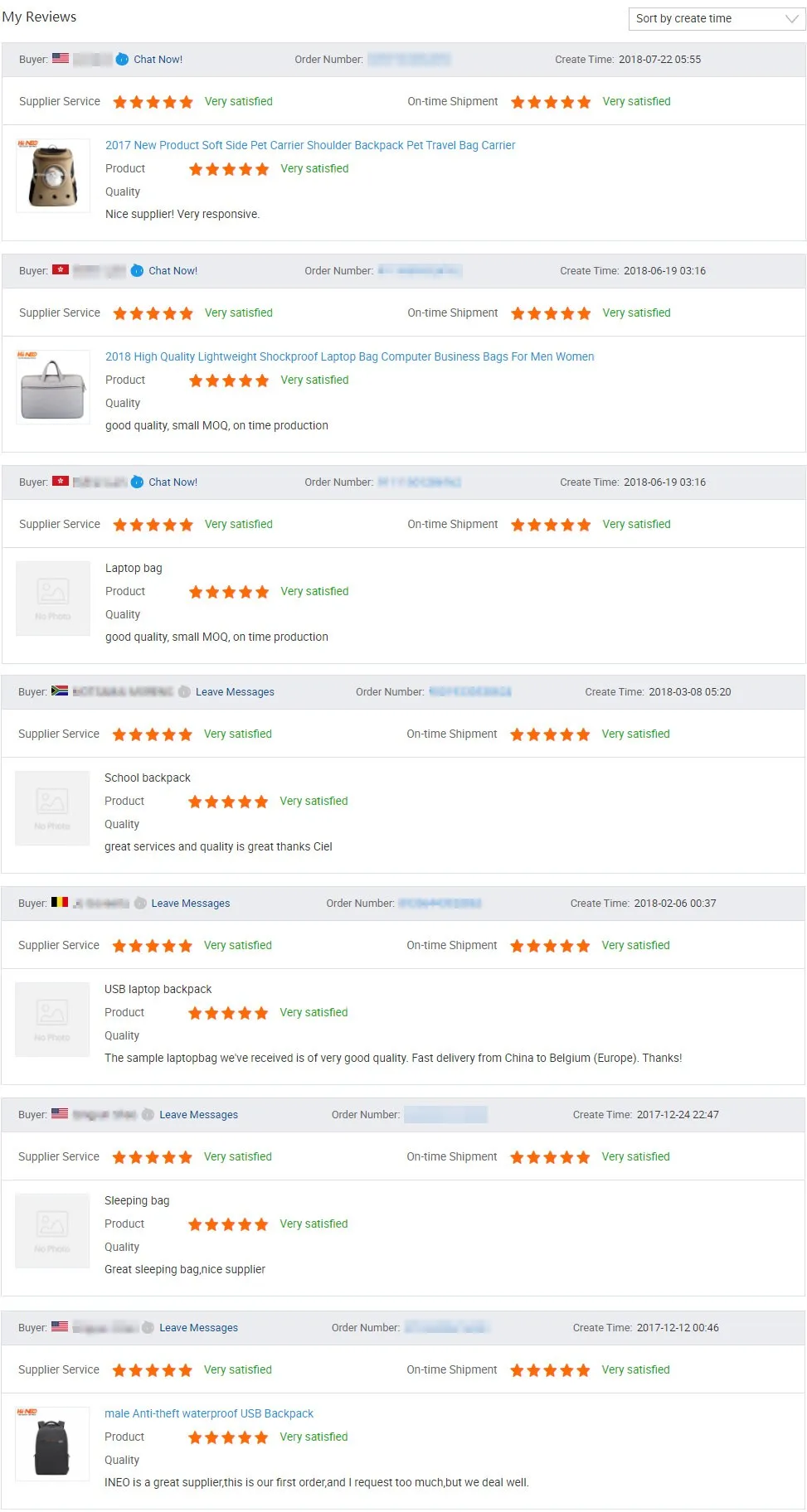The width and height of the screenshot is (807, 1512).
Task: Click the Belgium flag icon in USB laptop backpack review
Action: pyautogui.click(x=60, y=902)
